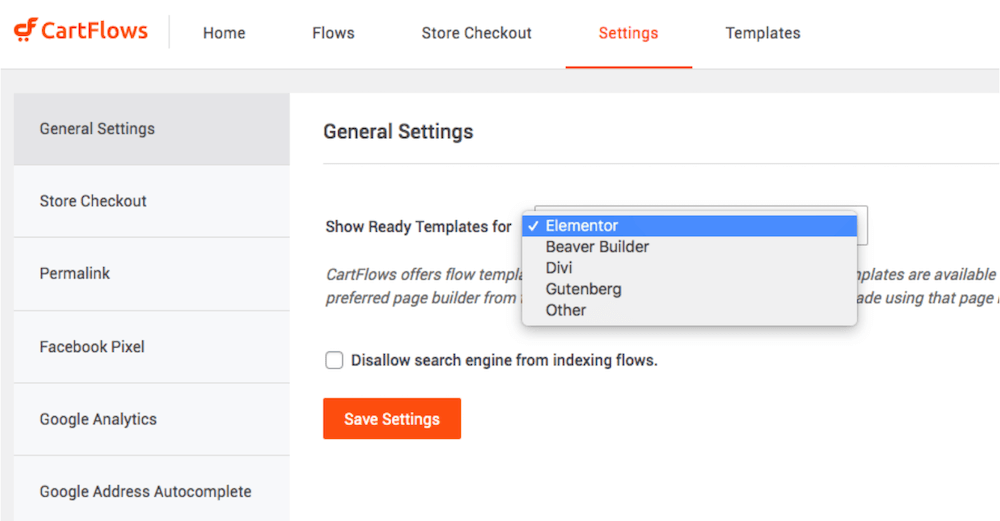Choose Elementor from the dropdown list
Screen dimensions: 1000x521
(689, 226)
